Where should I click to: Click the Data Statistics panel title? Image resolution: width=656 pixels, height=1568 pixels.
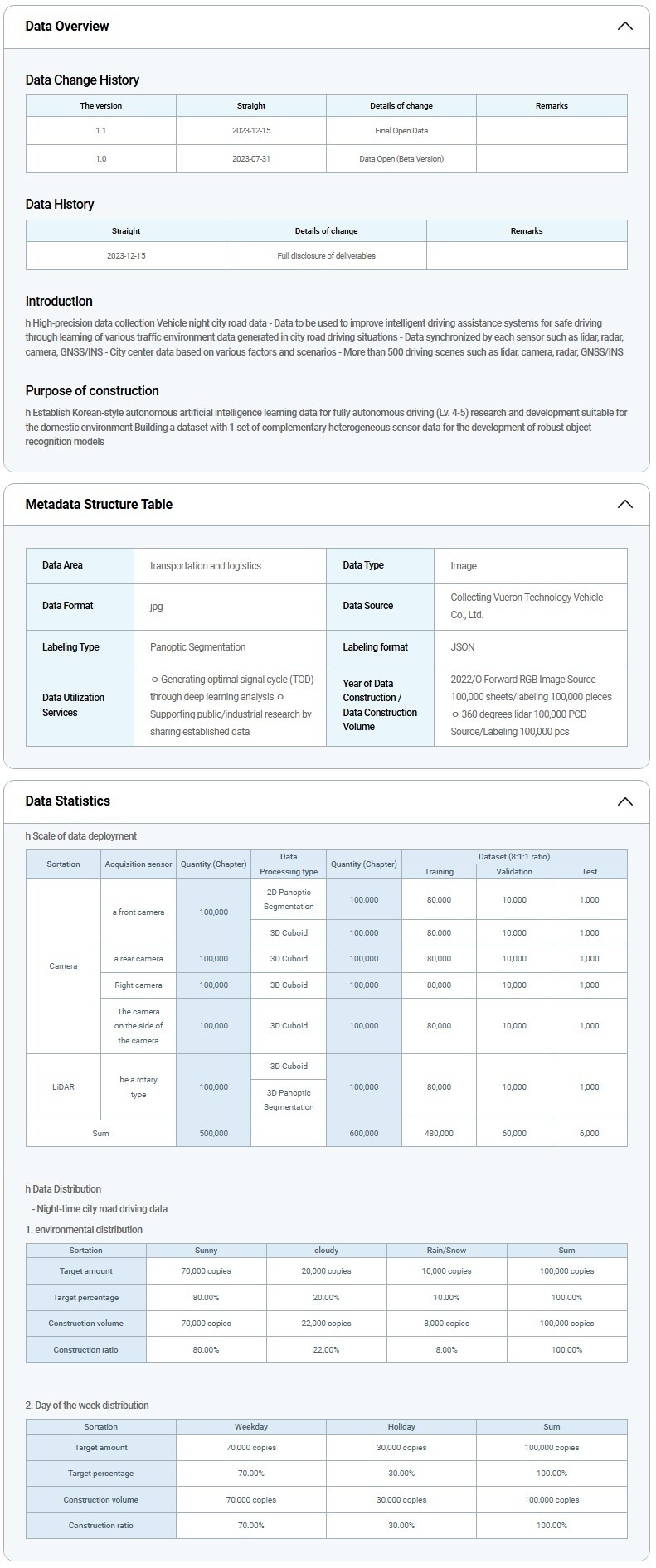coord(67,801)
